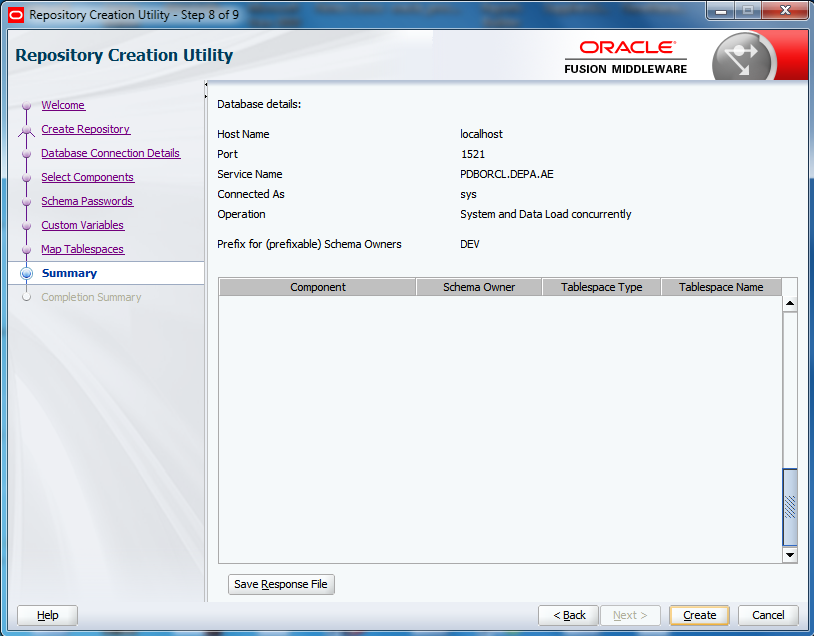814x636 pixels.
Task: Click the localhost host name value
Action: tap(481, 134)
